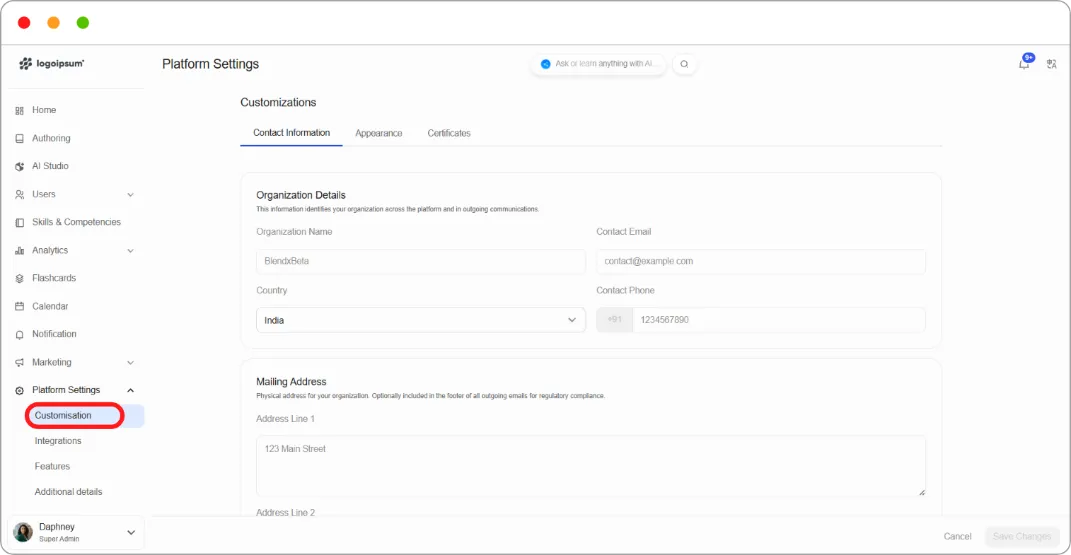Switch to the Contact Information tab
Image resolution: width=1071 pixels, height=555 pixels.
[292, 132]
